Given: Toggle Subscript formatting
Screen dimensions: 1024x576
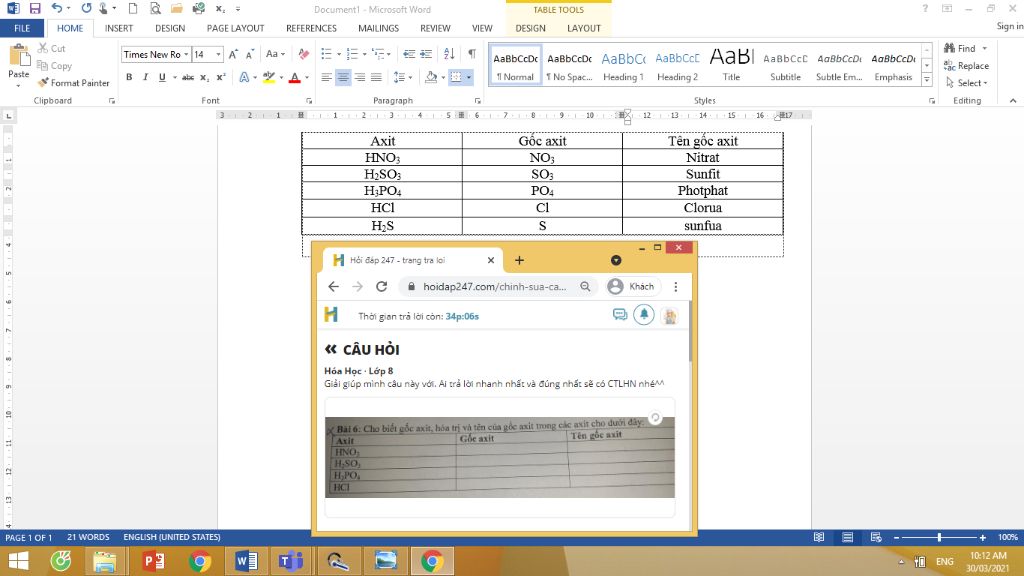Looking at the screenshot, I should (x=204, y=77).
